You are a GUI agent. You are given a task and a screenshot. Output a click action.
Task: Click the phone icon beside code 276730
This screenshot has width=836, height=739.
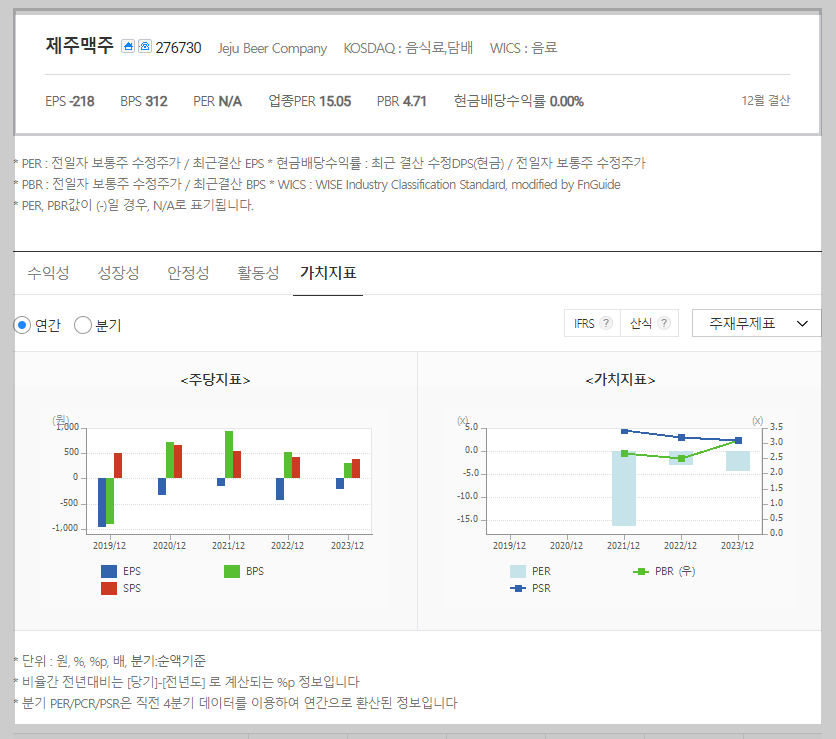145,46
